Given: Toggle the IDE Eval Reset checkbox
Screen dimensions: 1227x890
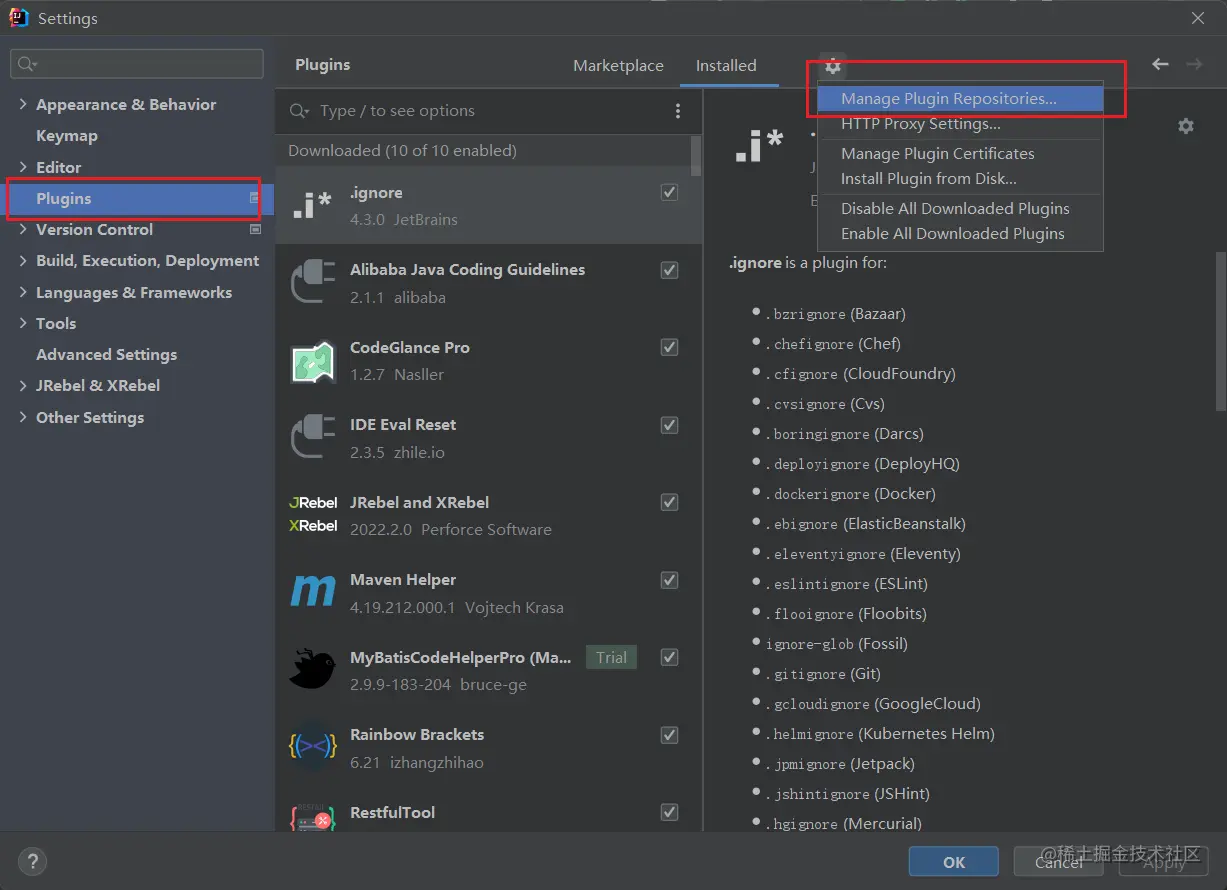Looking at the screenshot, I should coord(670,425).
